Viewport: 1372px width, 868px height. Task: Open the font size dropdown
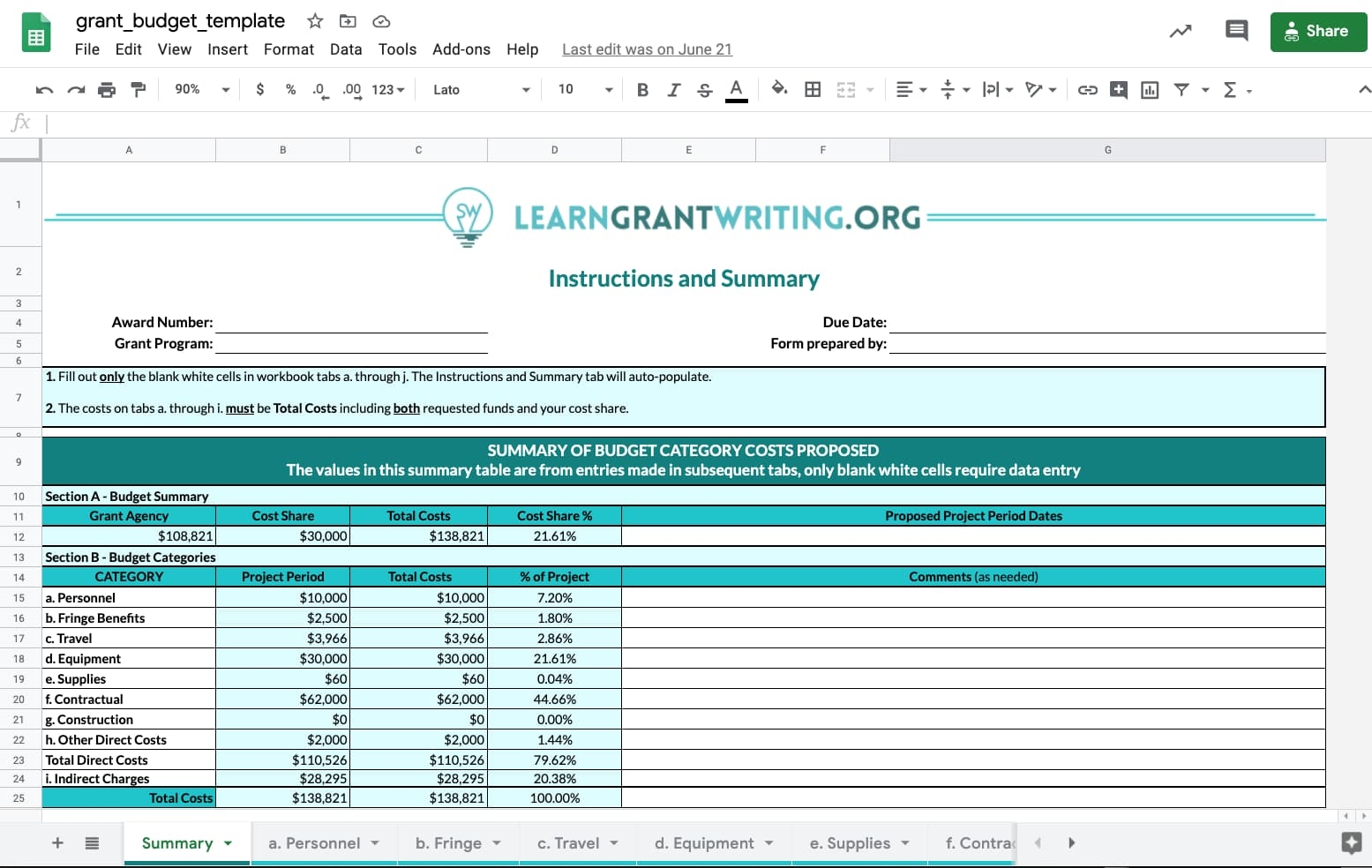582,89
